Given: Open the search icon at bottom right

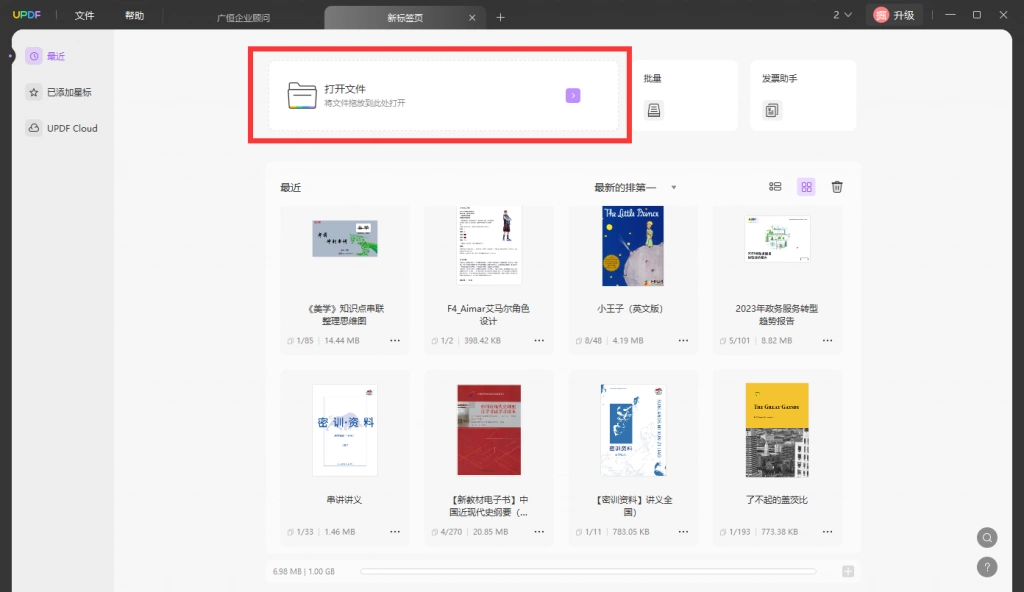Looking at the screenshot, I should point(987,538).
